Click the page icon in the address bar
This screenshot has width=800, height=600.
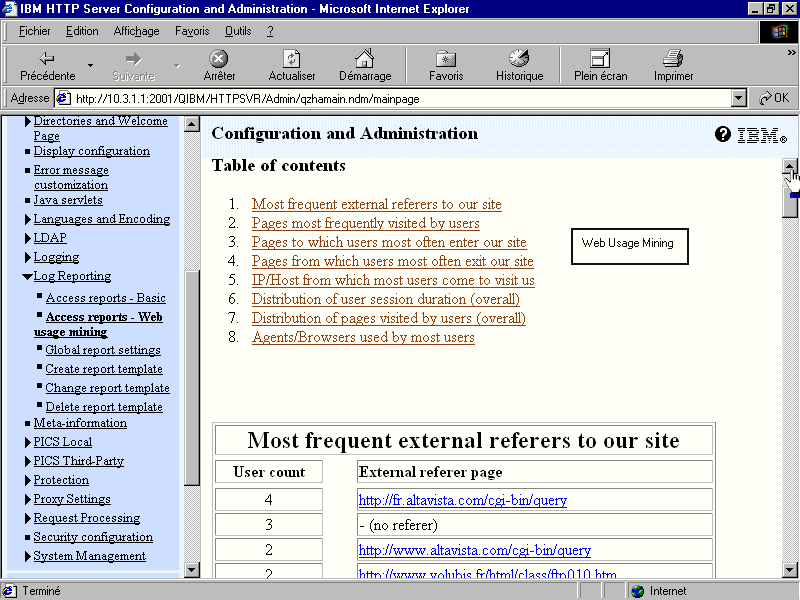coord(63,98)
